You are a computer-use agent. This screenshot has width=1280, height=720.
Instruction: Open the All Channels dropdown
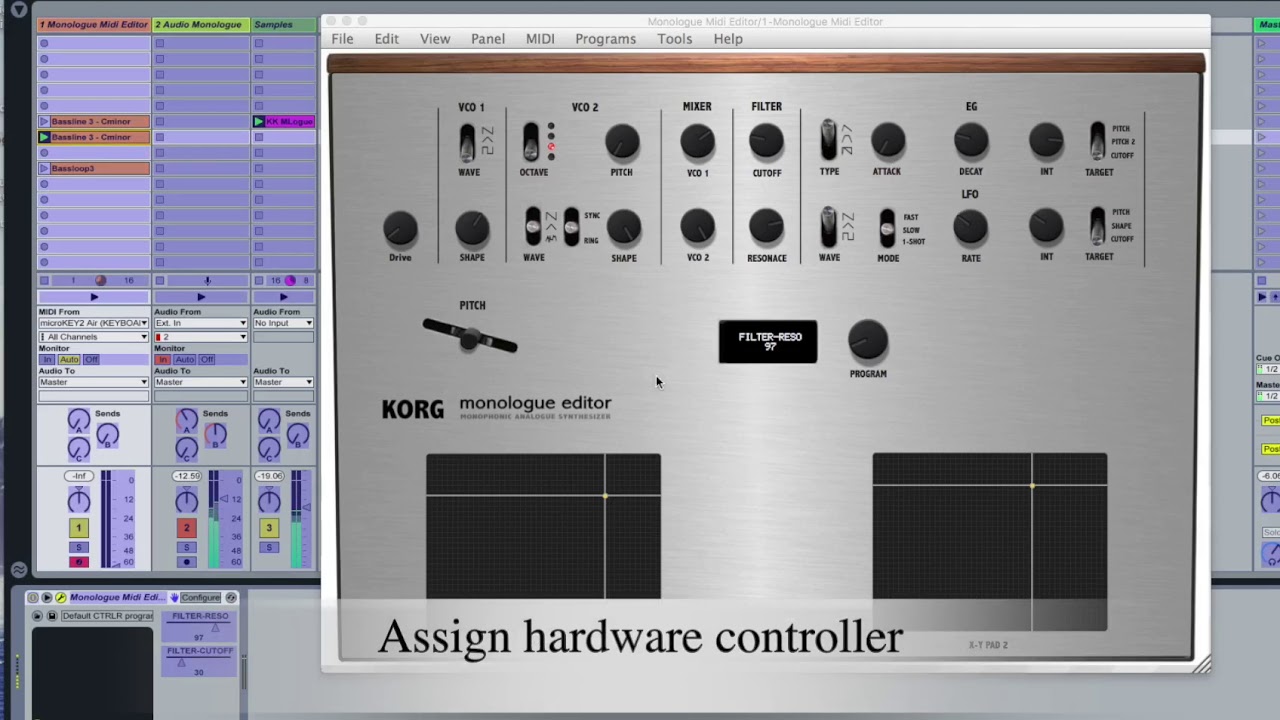point(94,337)
